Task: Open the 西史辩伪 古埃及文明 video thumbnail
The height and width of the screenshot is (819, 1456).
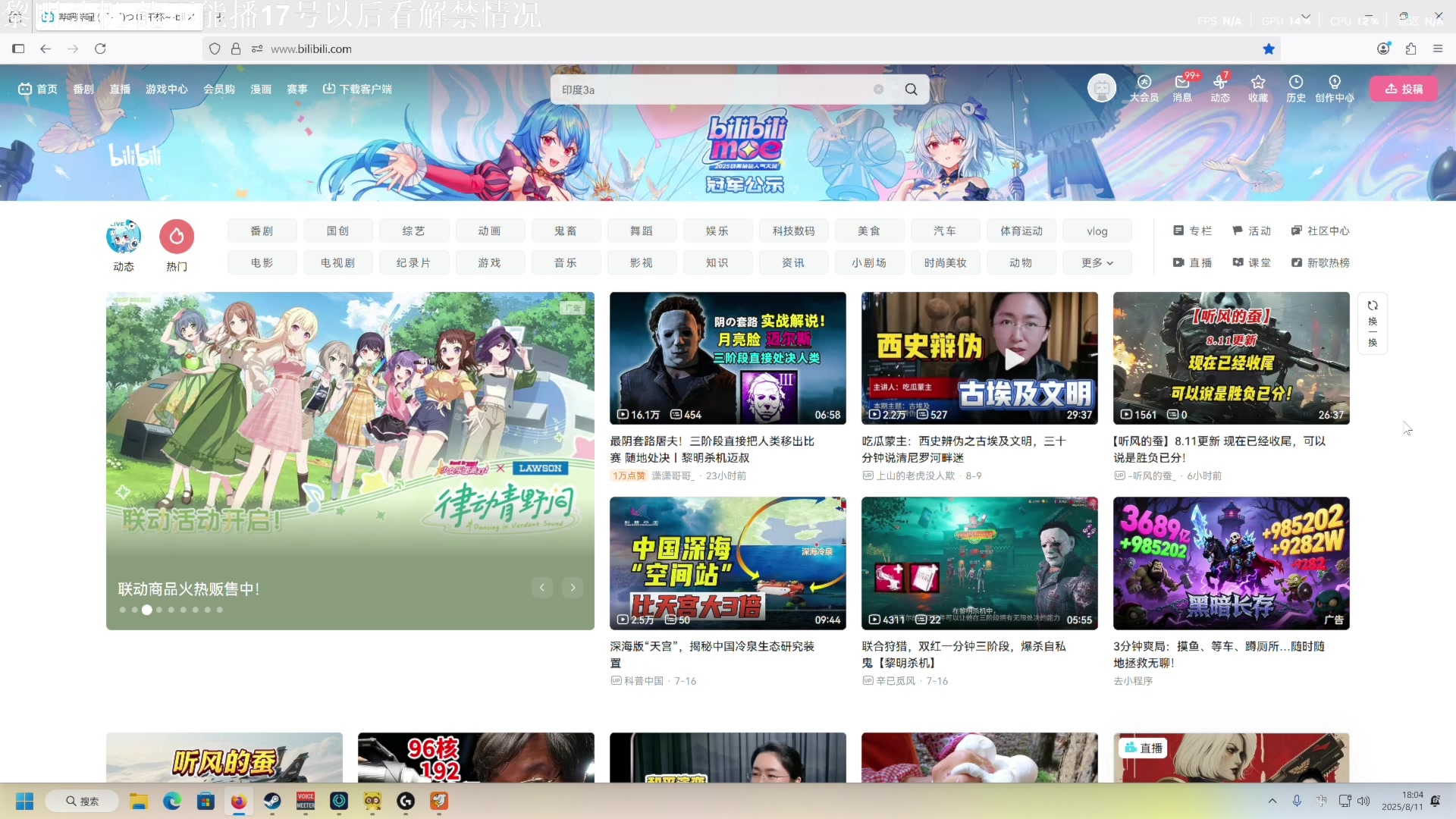Action: (x=980, y=358)
